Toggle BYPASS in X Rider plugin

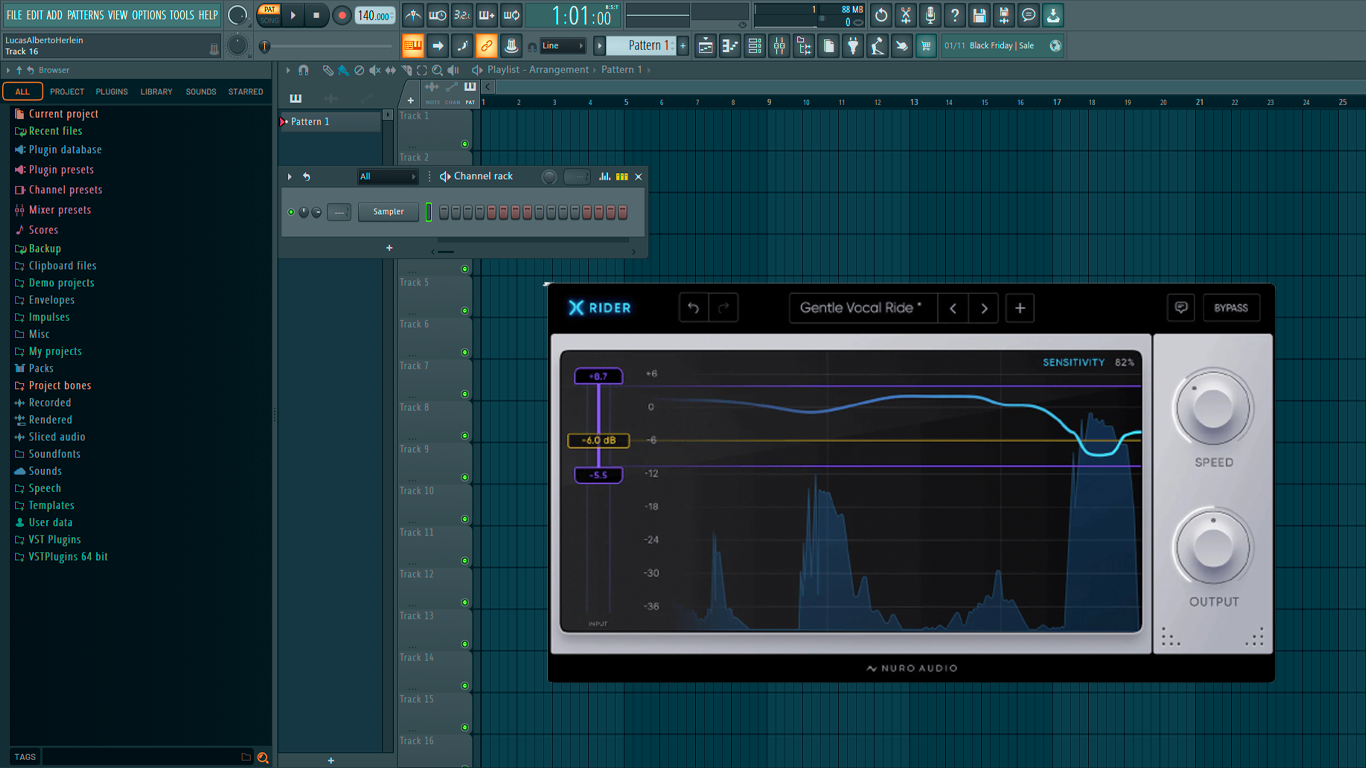pos(1231,308)
